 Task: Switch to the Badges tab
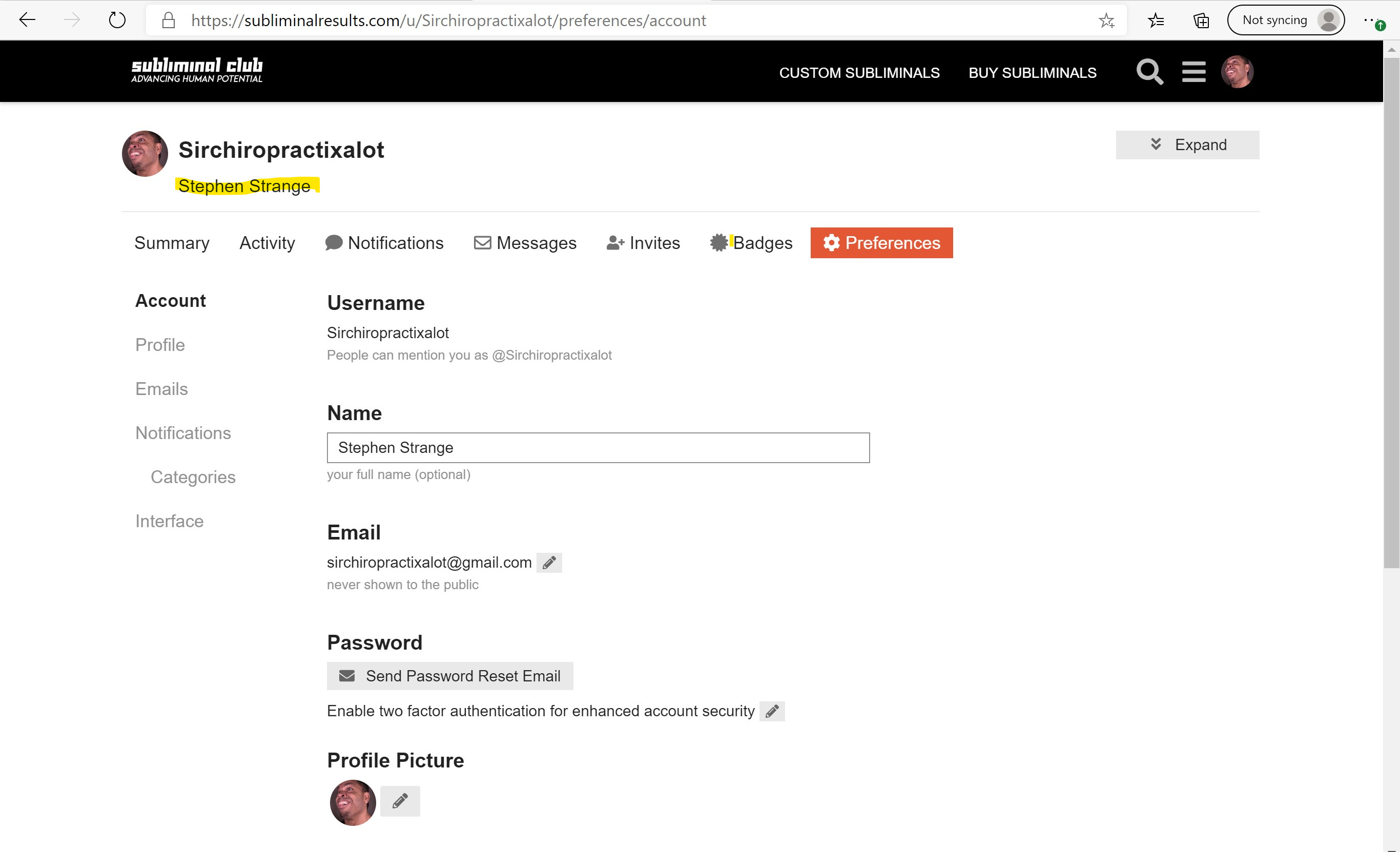[x=751, y=243]
